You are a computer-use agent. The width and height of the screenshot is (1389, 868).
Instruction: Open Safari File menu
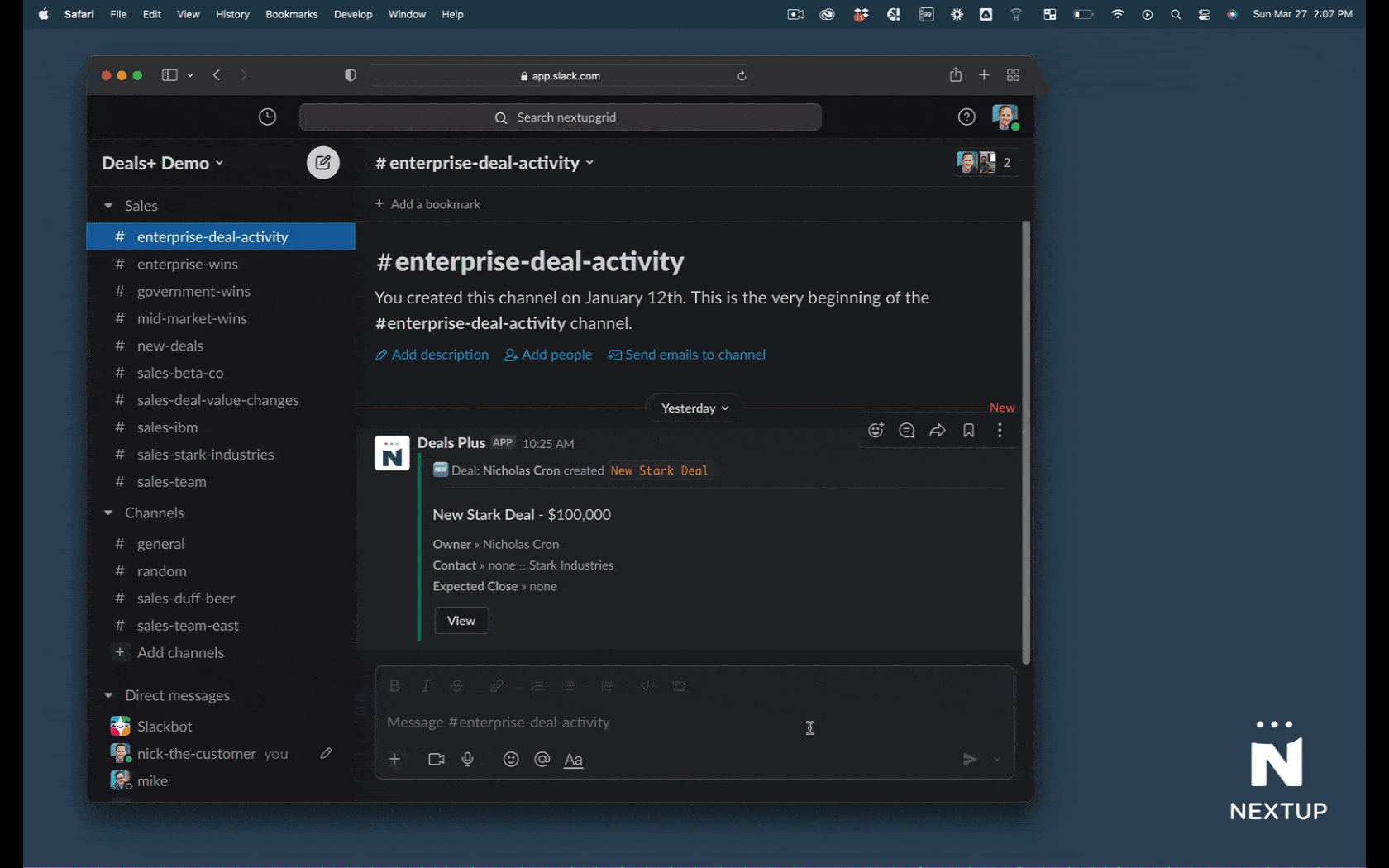click(118, 14)
